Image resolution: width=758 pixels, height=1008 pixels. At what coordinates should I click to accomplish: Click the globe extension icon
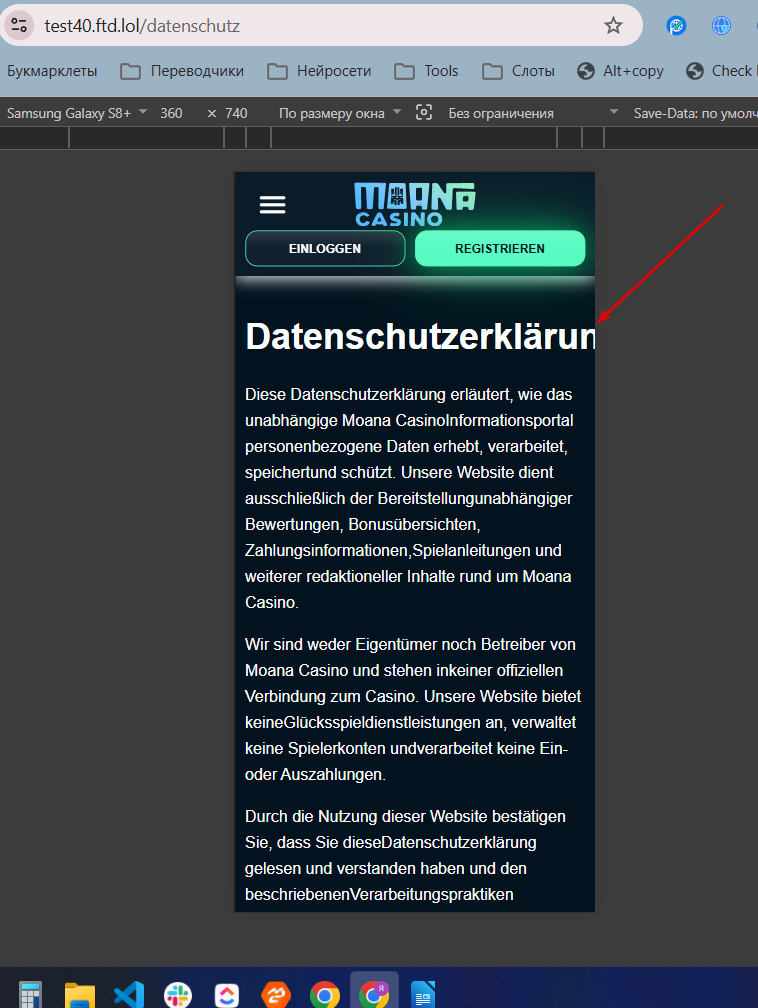[x=721, y=26]
